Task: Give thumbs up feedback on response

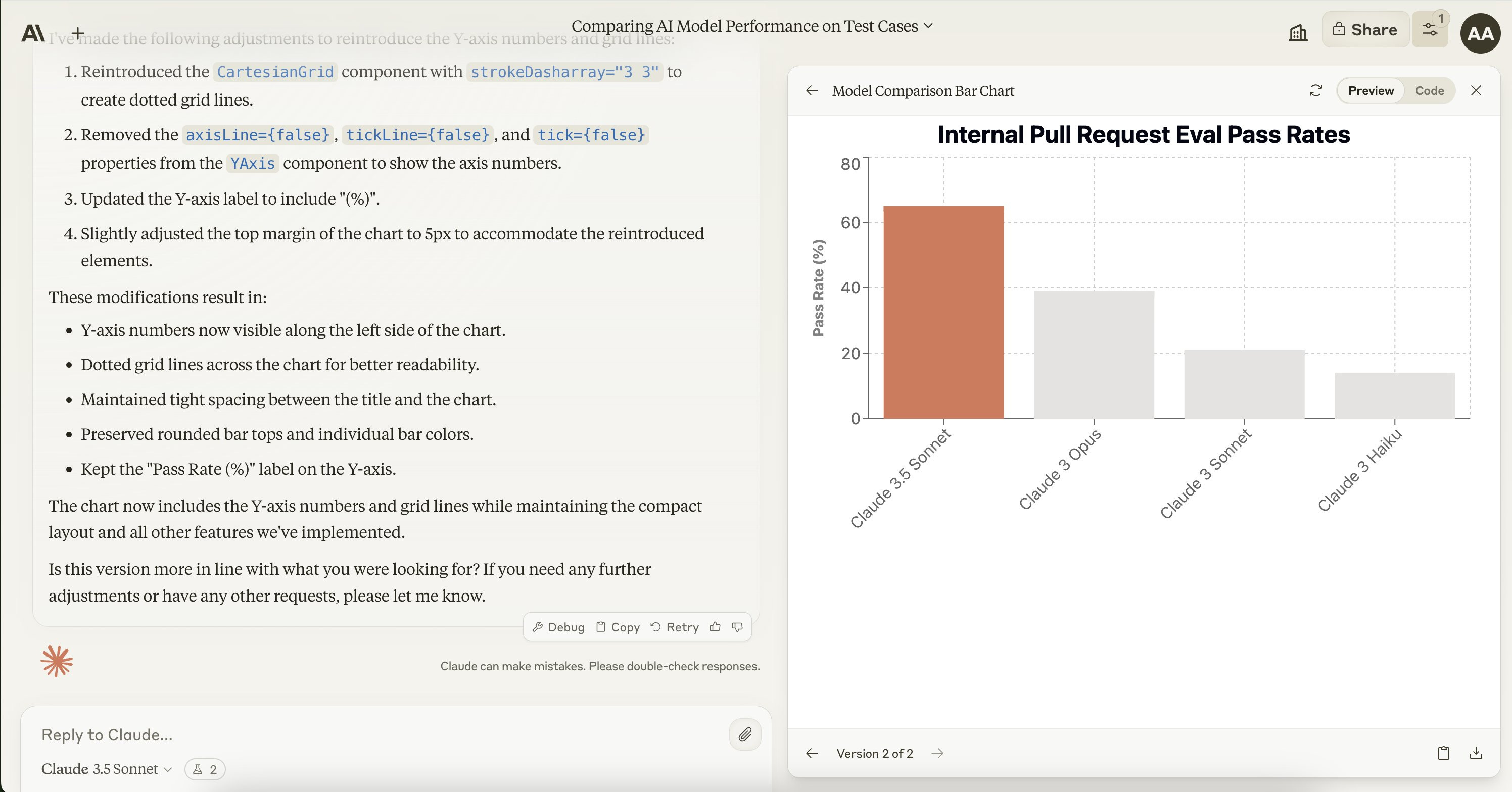Action: pyautogui.click(x=715, y=627)
